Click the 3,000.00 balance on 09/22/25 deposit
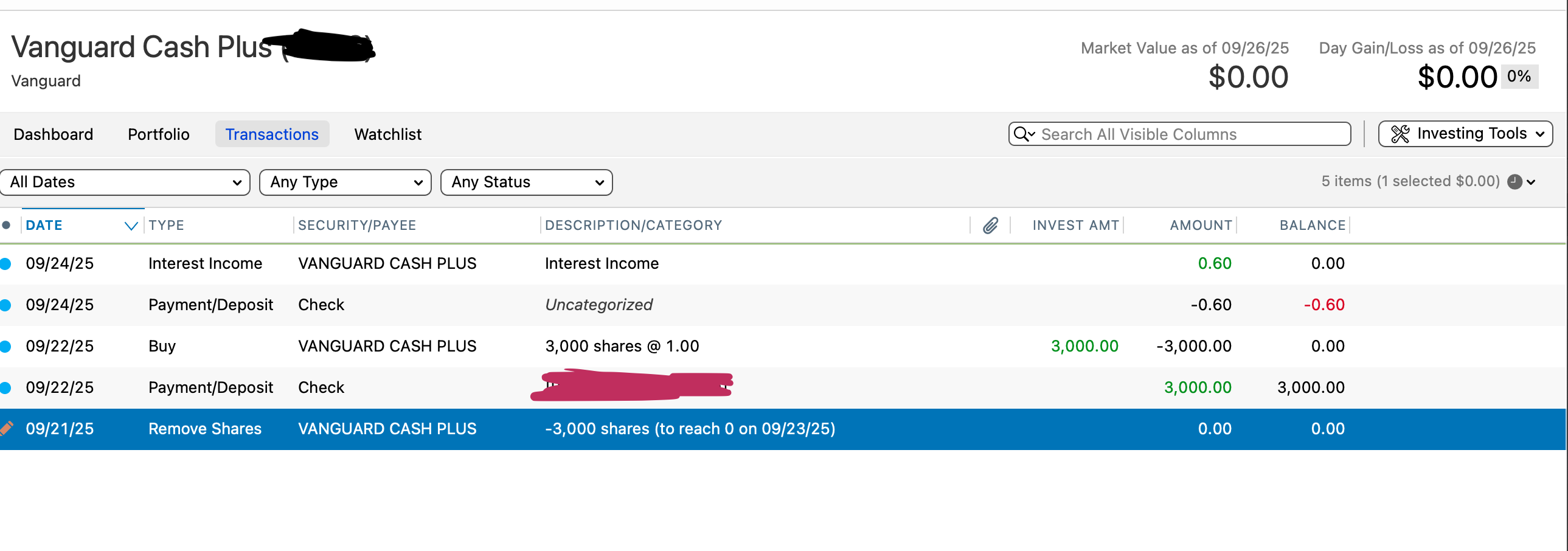1568x551 pixels. (x=1311, y=388)
